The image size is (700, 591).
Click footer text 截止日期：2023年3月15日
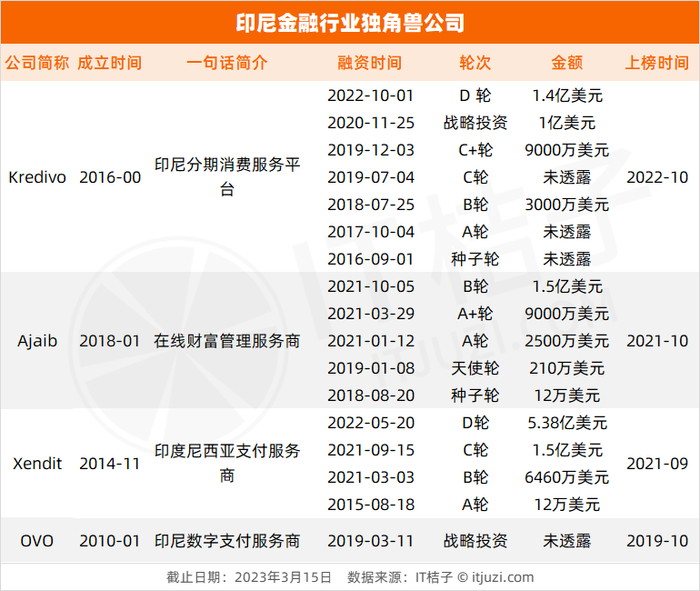point(249,577)
